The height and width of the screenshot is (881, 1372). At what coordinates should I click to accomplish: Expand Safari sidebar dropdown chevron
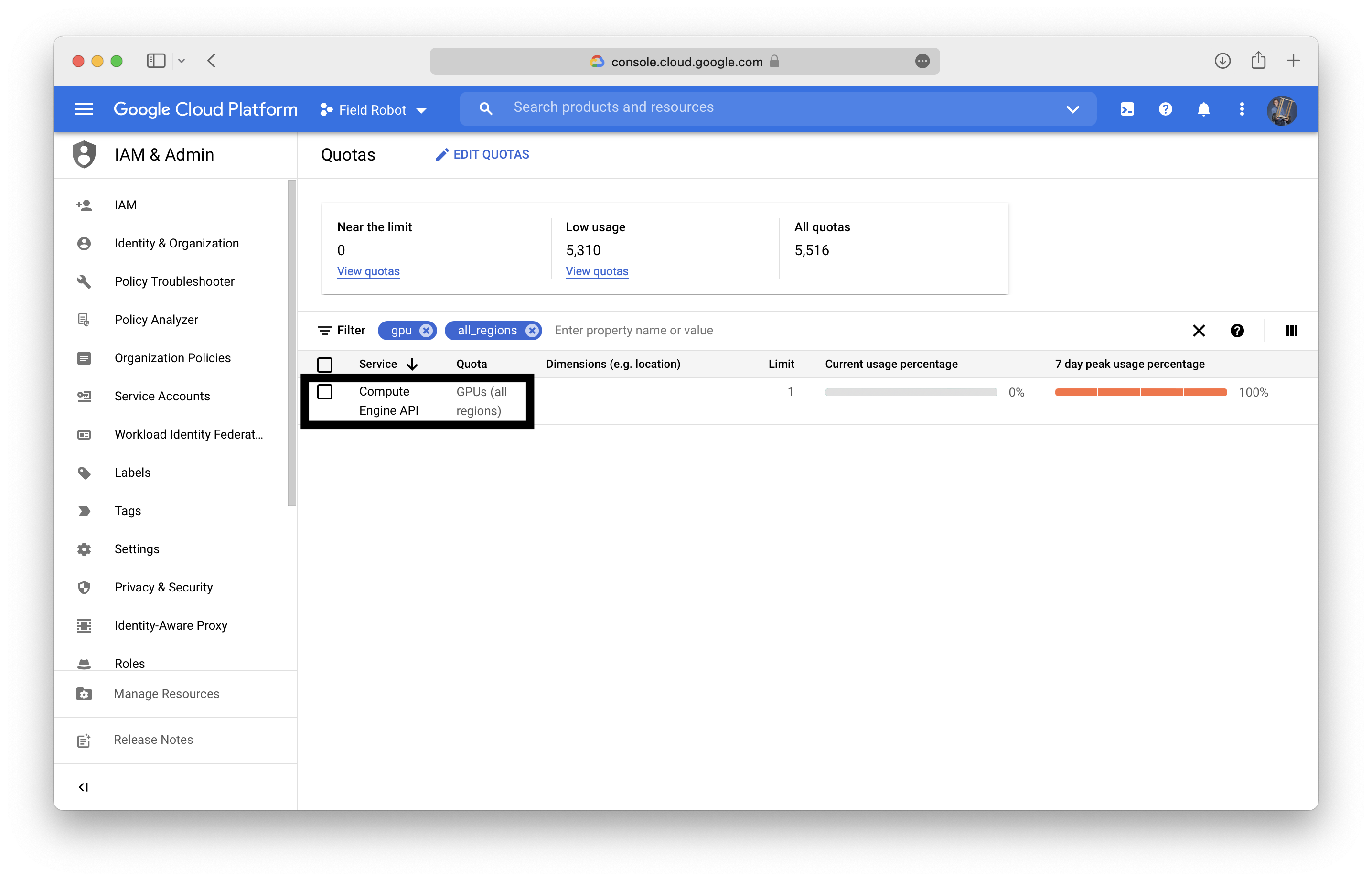[x=182, y=61]
